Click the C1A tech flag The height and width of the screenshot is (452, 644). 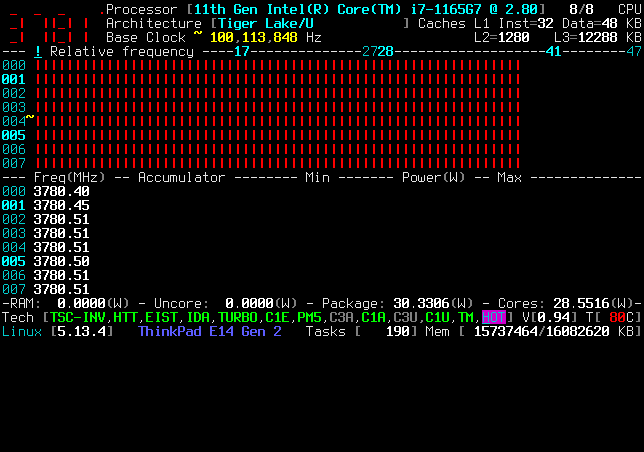(373, 318)
